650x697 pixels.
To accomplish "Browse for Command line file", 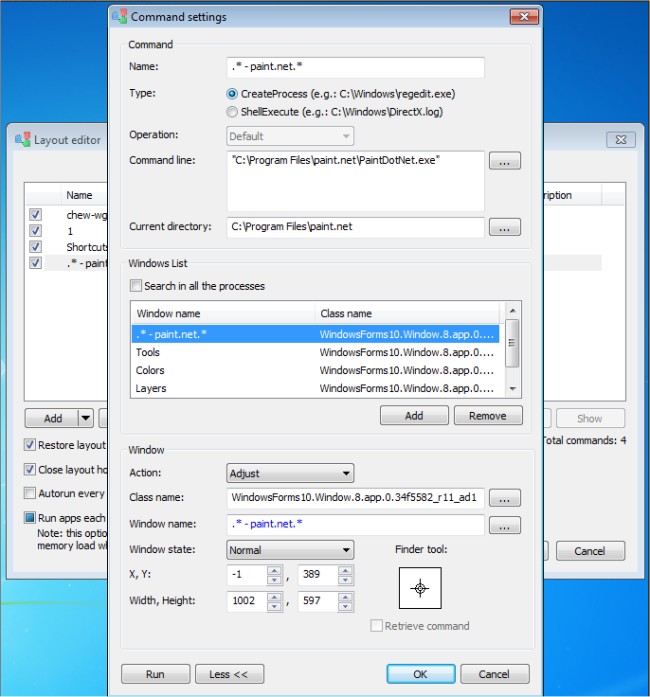I will (505, 161).
